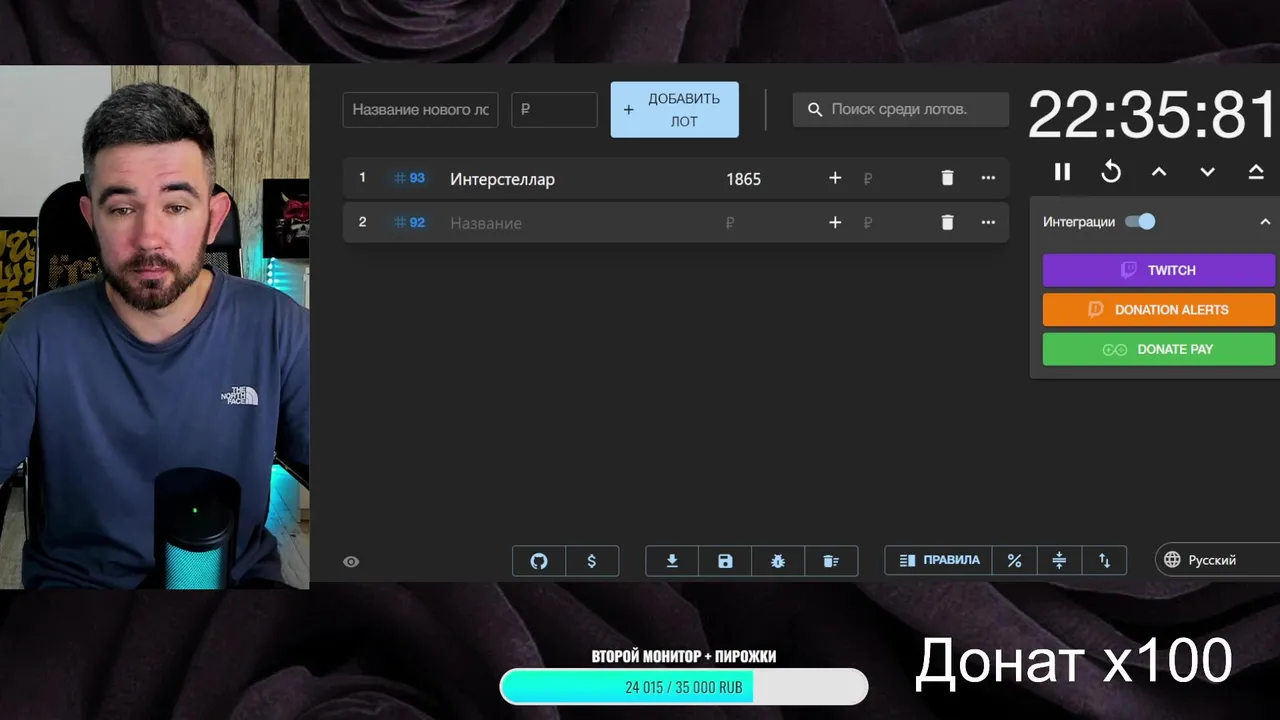This screenshot has height=720, width=1280.
Task: Open the ПРАВИЛА rules button
Action: pos(939,560)
